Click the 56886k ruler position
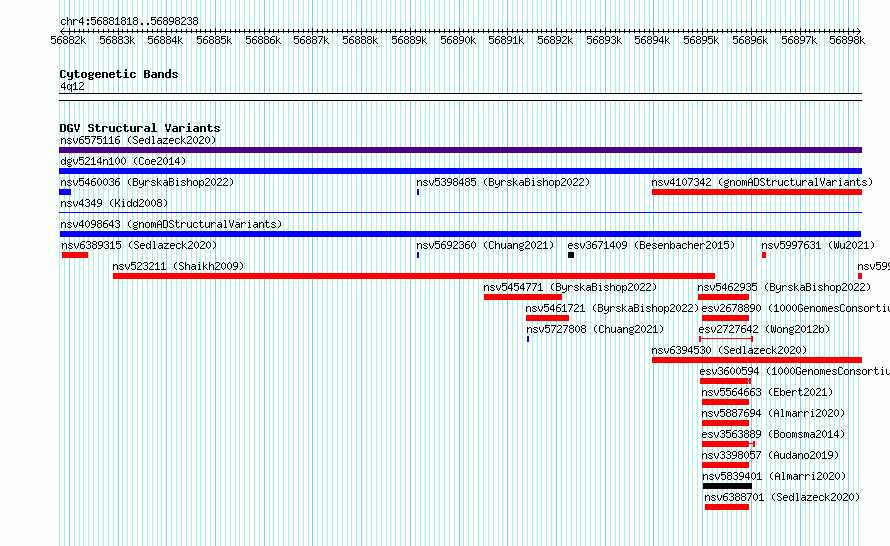This screenshot has width=890, height=546. click(263, 40)
